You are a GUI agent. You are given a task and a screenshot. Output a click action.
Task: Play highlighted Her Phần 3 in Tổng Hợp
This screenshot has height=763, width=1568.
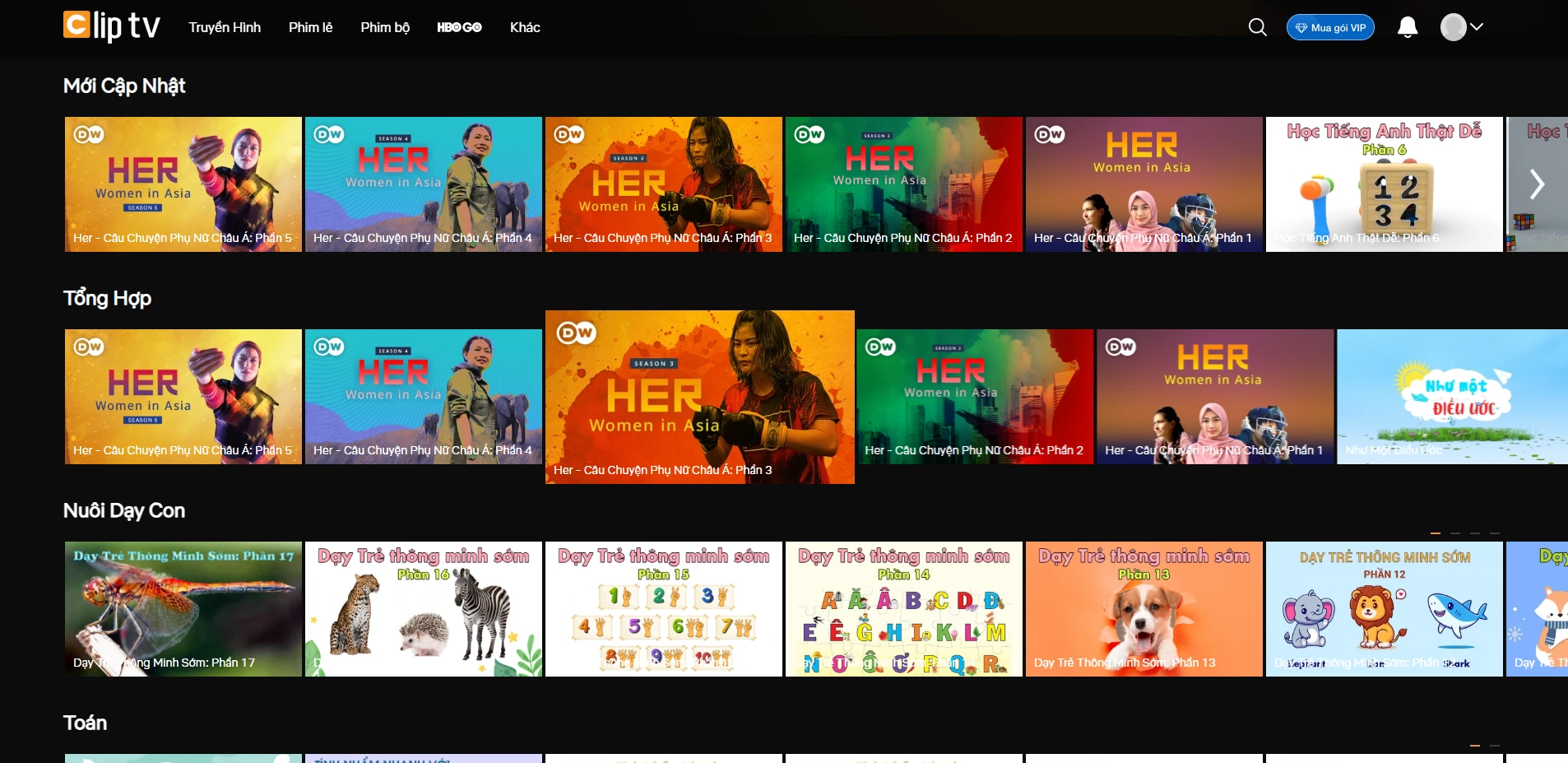699,397
